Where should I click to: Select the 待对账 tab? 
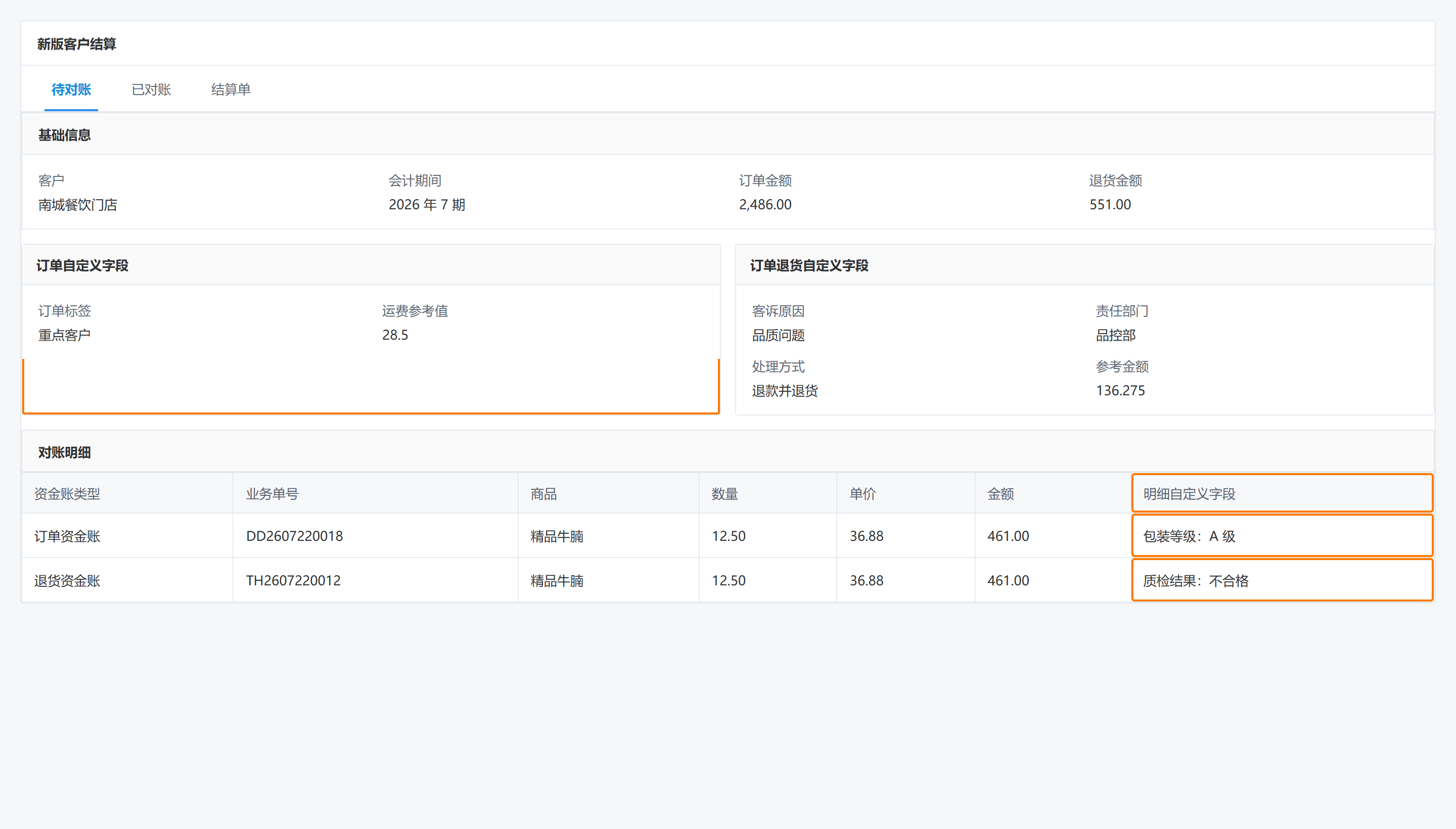(x=71, y=89)
